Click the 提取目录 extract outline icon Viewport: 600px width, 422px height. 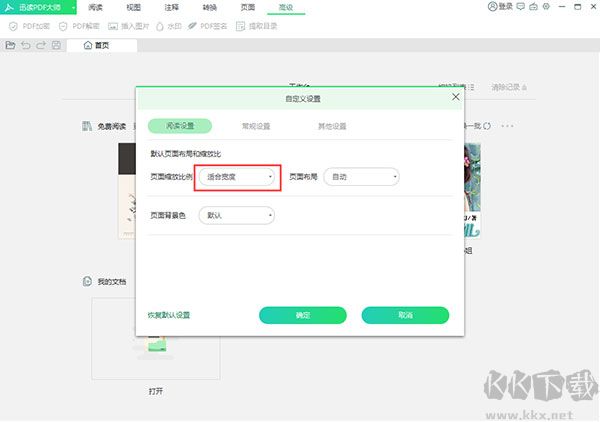point(242,26)
